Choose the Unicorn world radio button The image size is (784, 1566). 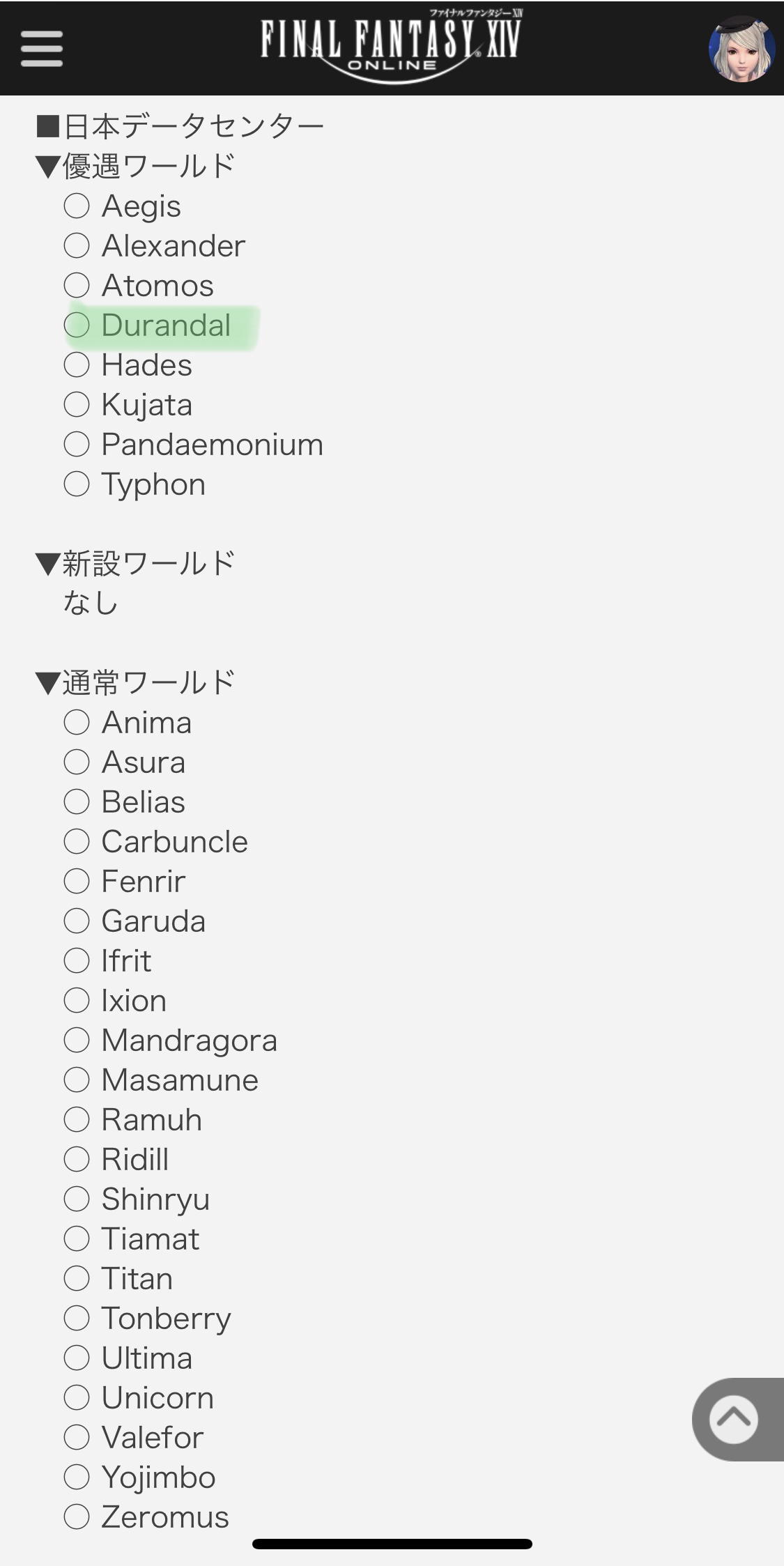coord(77,1397)
